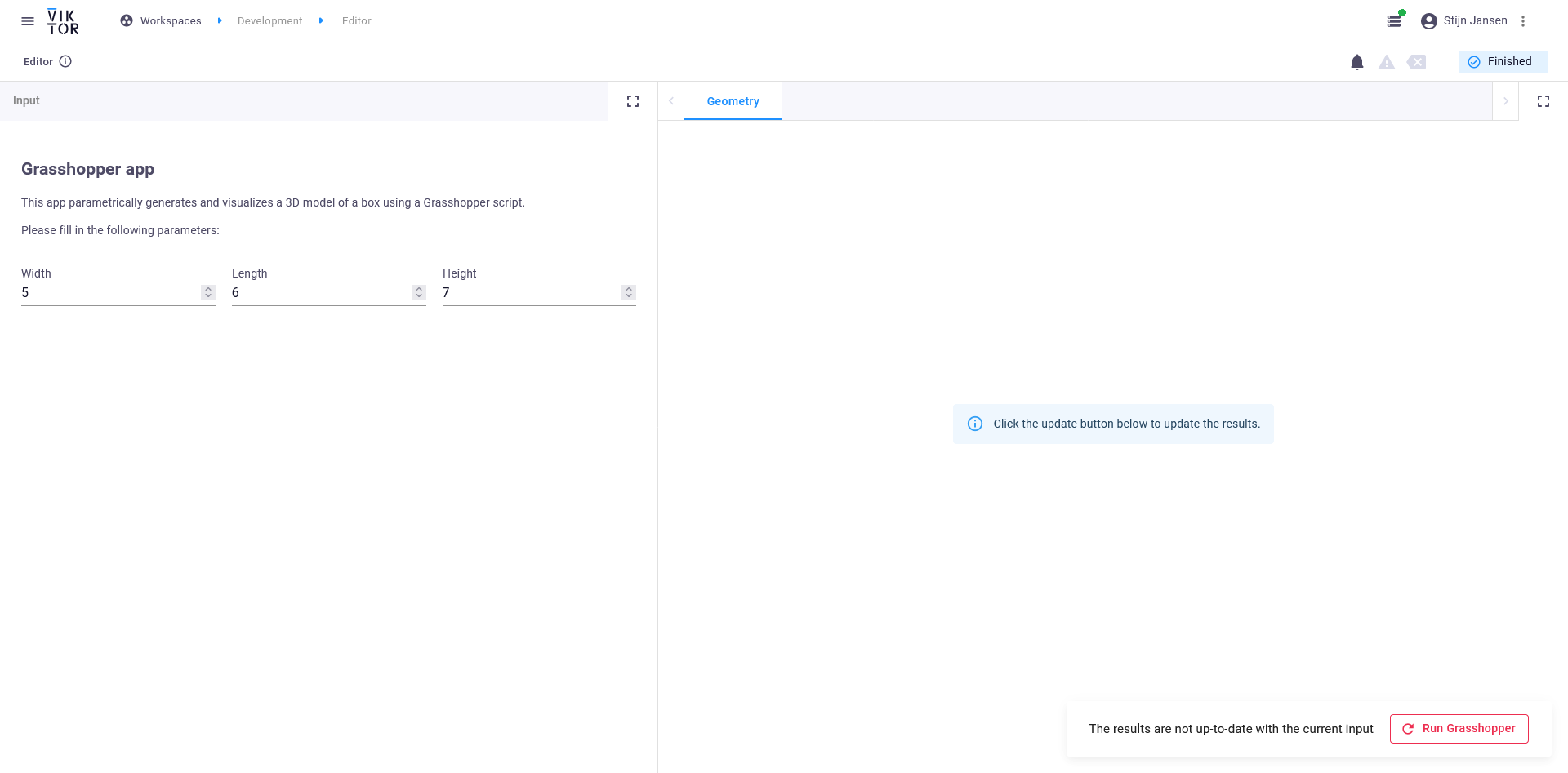Switch to the Geometry tab
The image size is (1568, 773).
click(733, 101)
